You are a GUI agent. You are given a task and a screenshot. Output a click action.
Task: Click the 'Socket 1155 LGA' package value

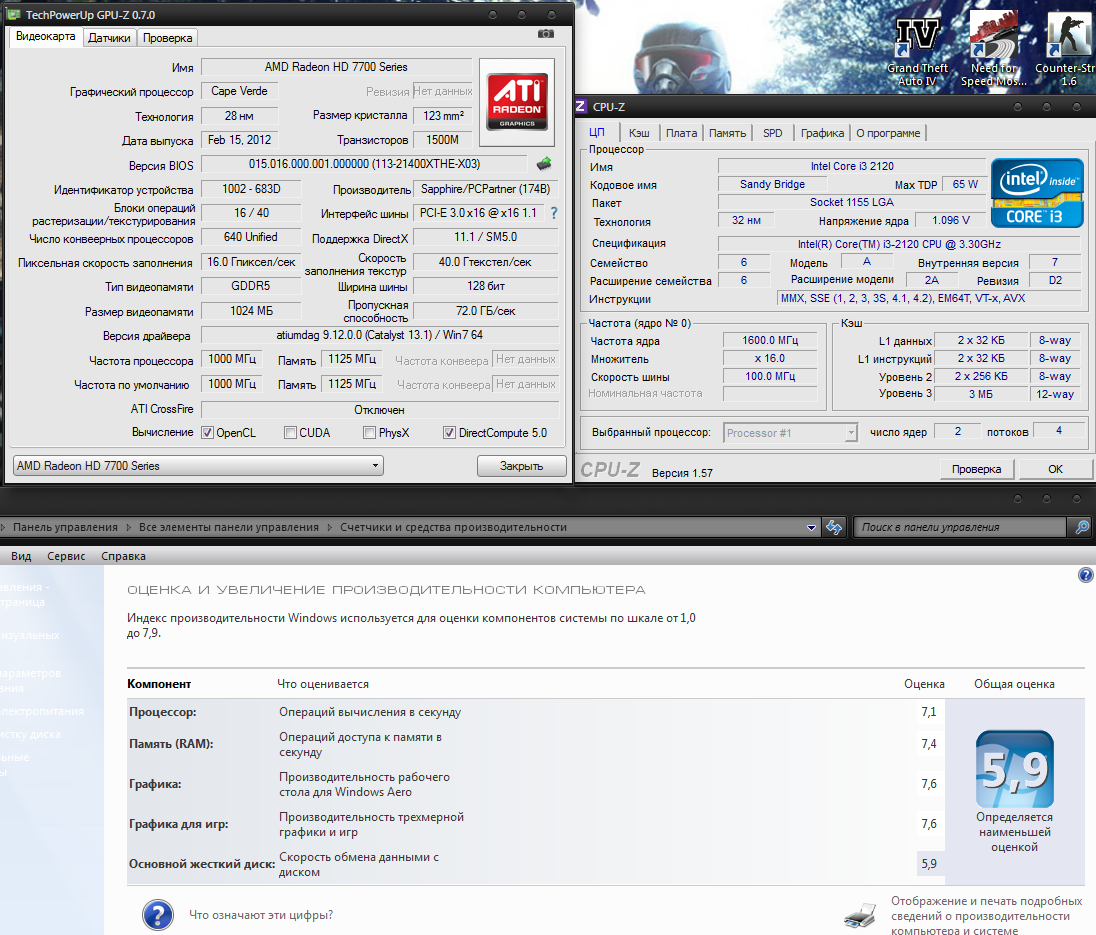(851, 203)
